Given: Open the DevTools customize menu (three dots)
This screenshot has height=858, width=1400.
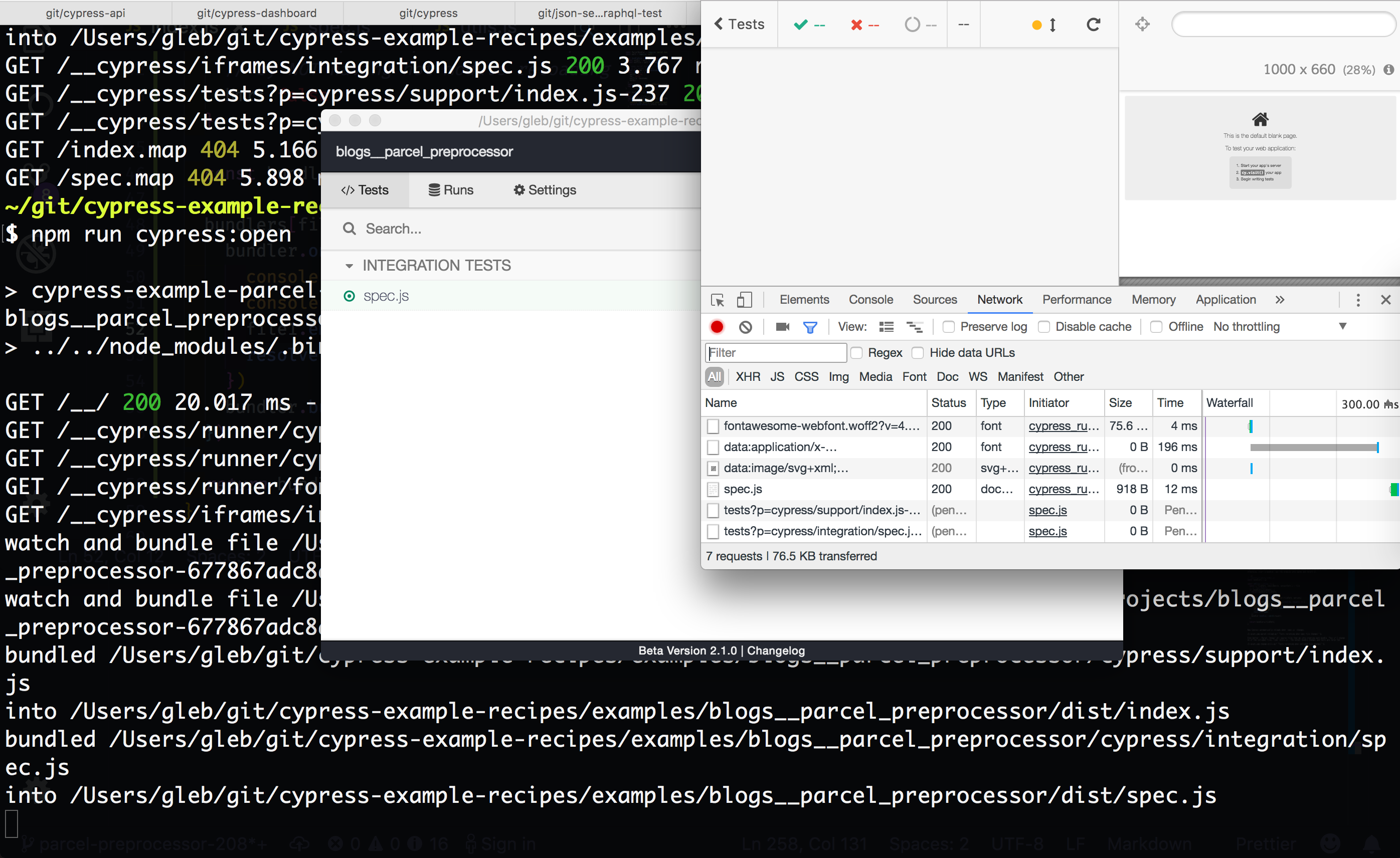Looking at the screenshot, I should point(1358,300).
